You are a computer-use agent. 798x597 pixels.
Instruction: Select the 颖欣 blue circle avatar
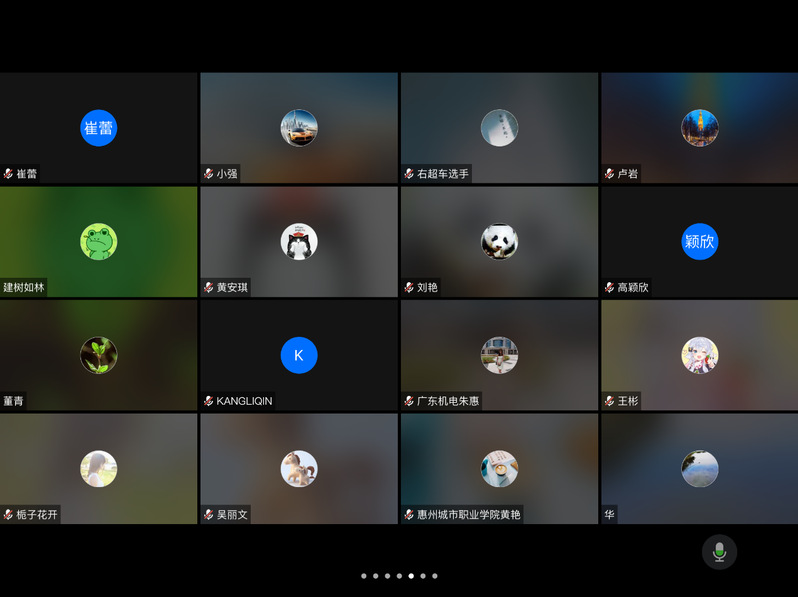click(x=699, y=241)
